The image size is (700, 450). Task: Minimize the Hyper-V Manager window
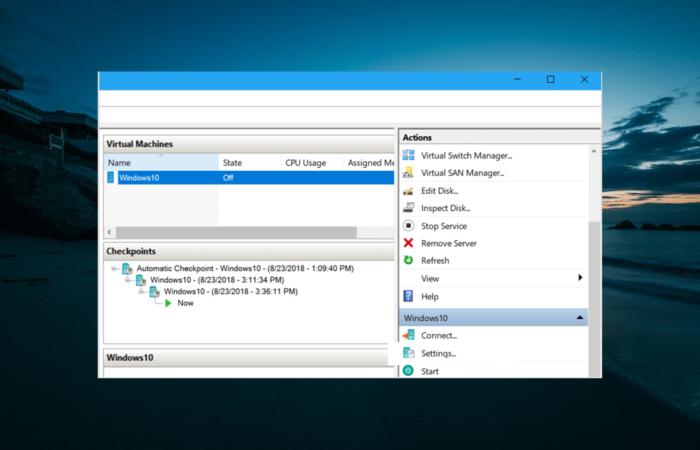coord(517,79)
